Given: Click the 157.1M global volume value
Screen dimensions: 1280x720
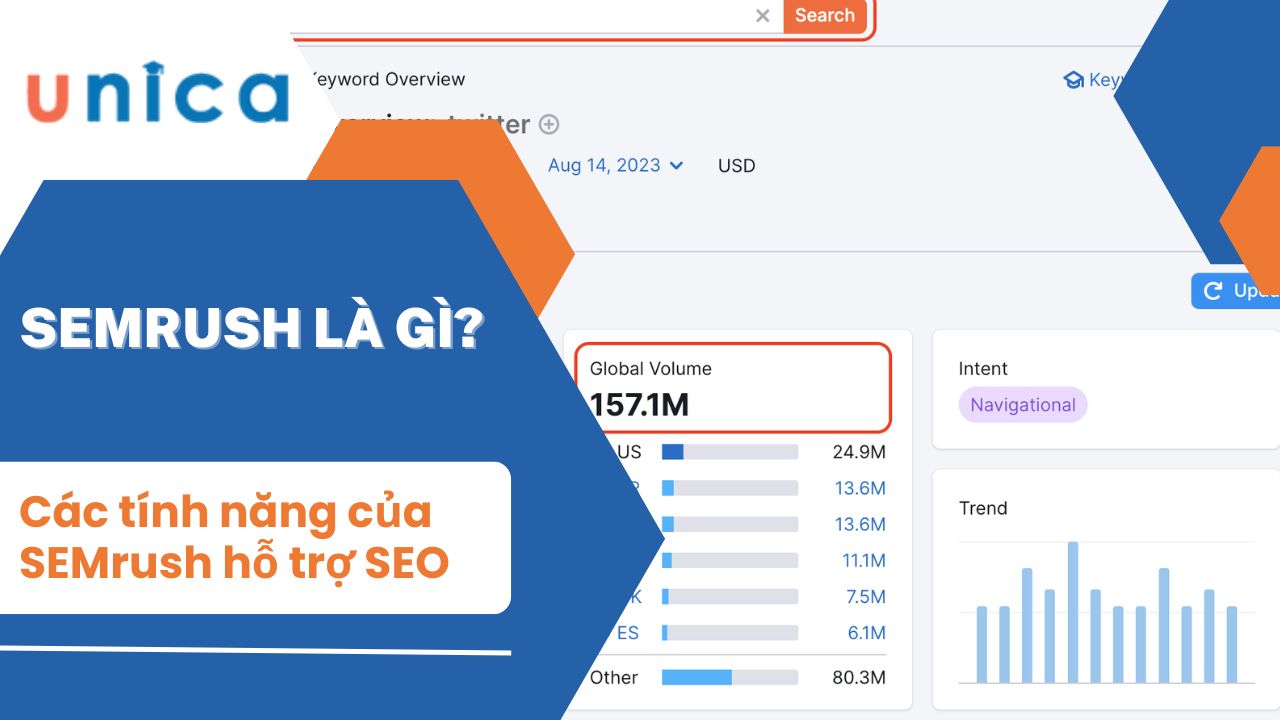Looking at the screenshot, I should click(639, 405).
